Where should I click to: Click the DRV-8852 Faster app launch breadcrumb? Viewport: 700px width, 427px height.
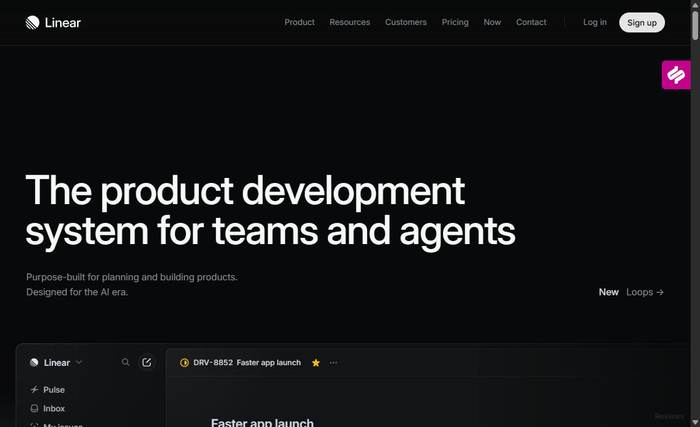[x=247, y=363]
